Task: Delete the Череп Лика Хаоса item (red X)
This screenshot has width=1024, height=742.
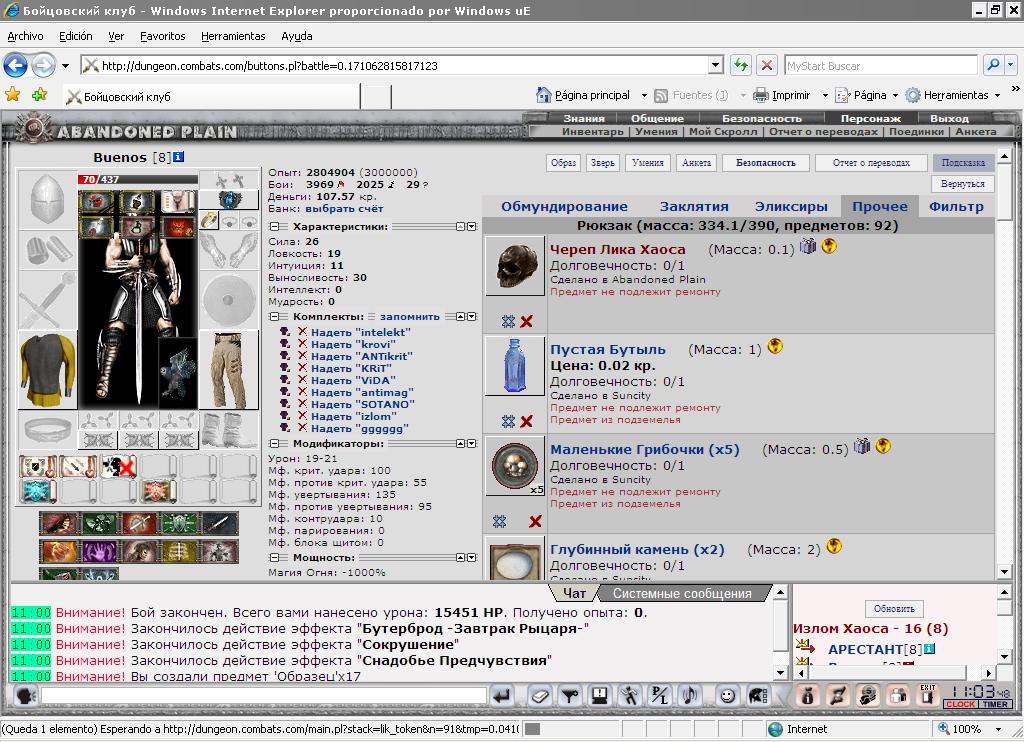Action: [x=526, y=321]
